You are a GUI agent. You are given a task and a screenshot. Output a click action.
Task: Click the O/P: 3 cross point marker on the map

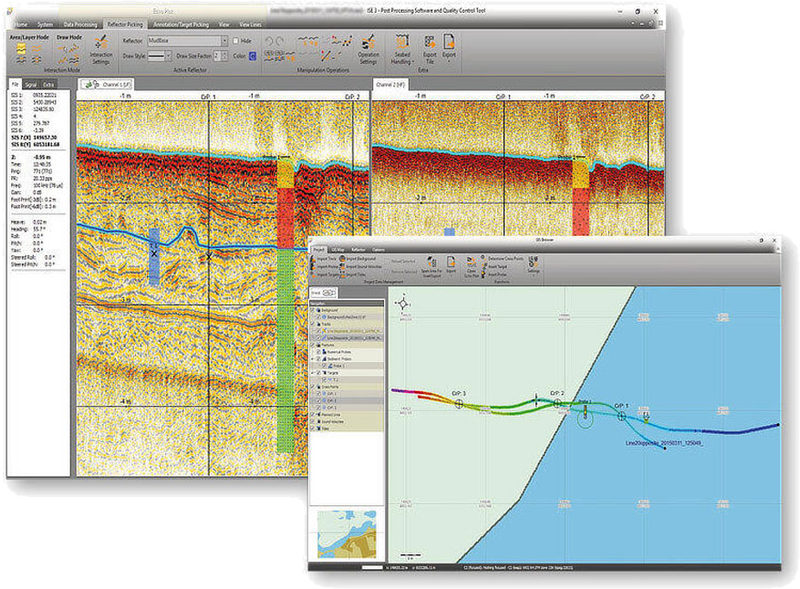pos(459,404)
